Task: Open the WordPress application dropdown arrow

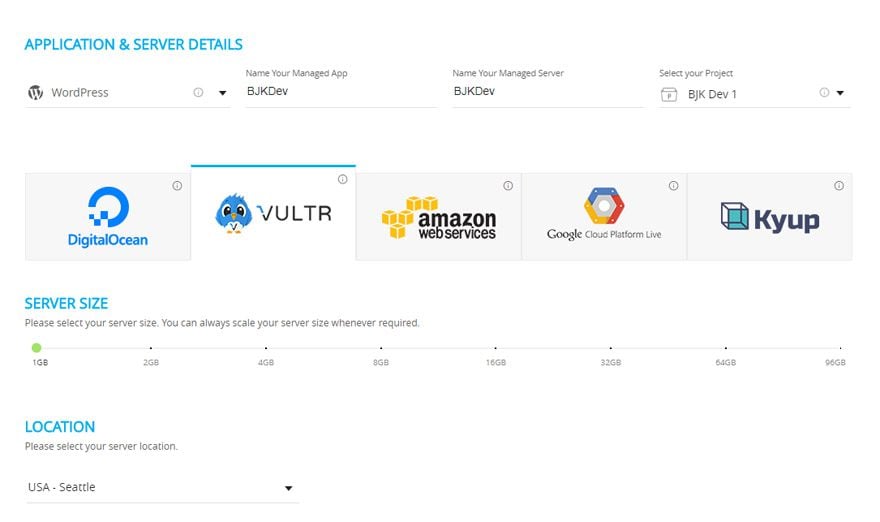Action: [222, 94]
